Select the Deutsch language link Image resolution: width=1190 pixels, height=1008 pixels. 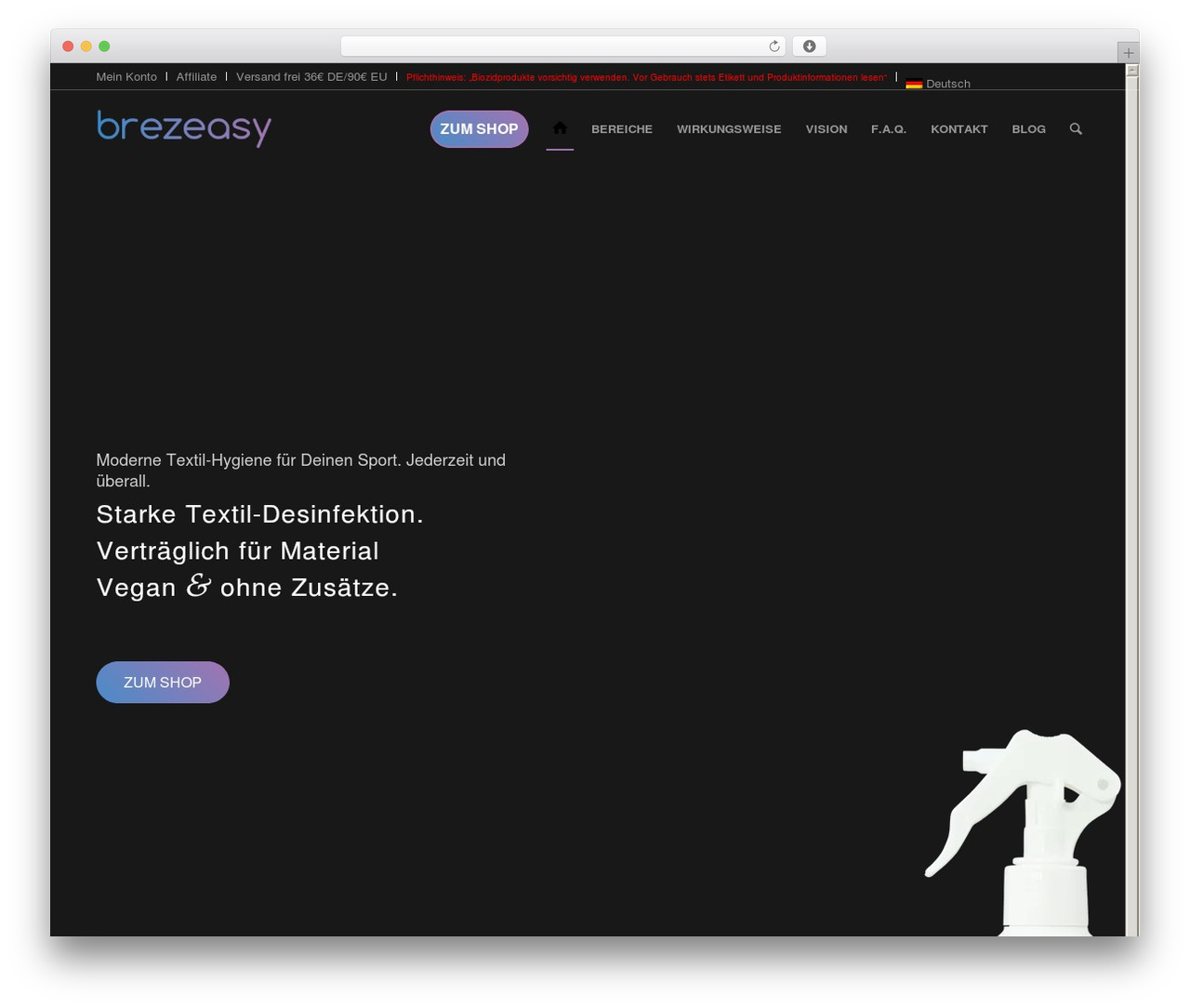(948, 84)
